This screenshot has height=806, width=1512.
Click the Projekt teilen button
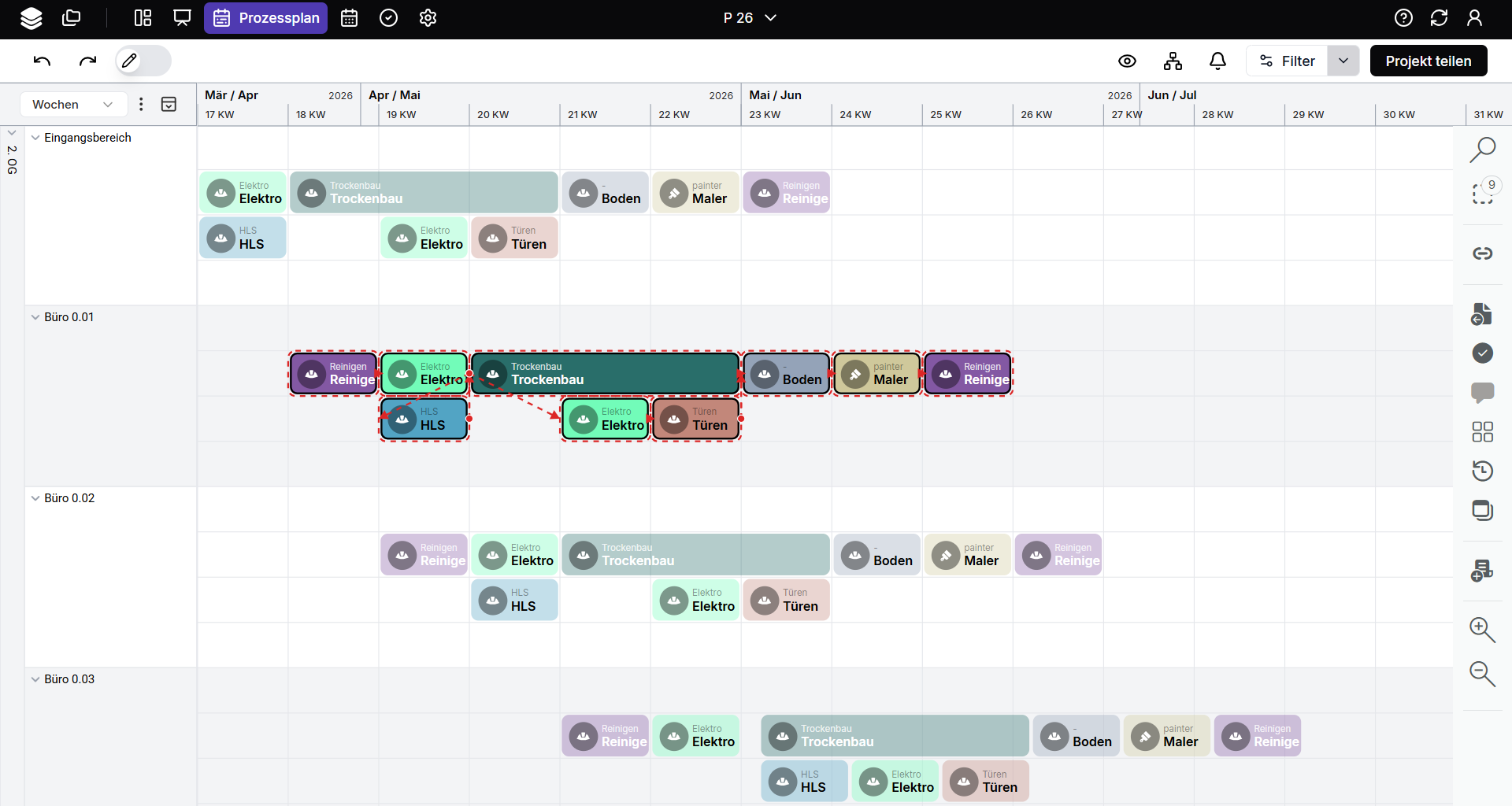[1428, 61]
